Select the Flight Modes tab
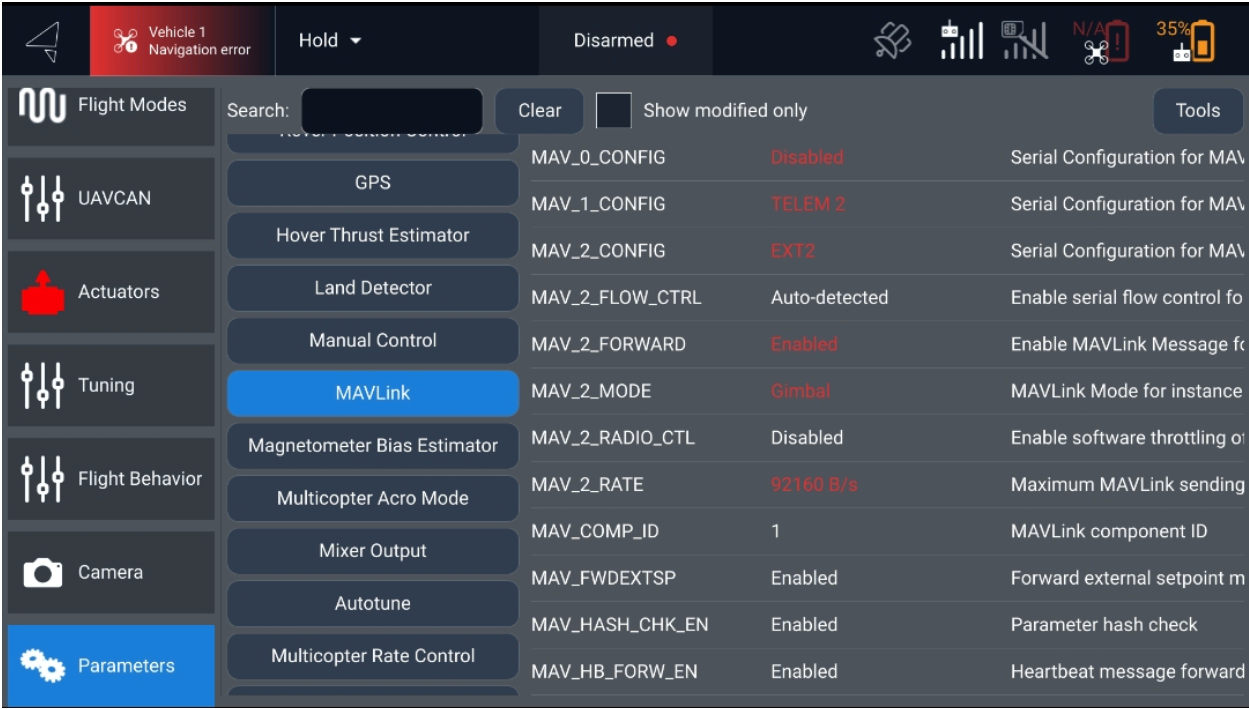Image resolution: width=1249 pixels, height=709 pixels. 110,106
